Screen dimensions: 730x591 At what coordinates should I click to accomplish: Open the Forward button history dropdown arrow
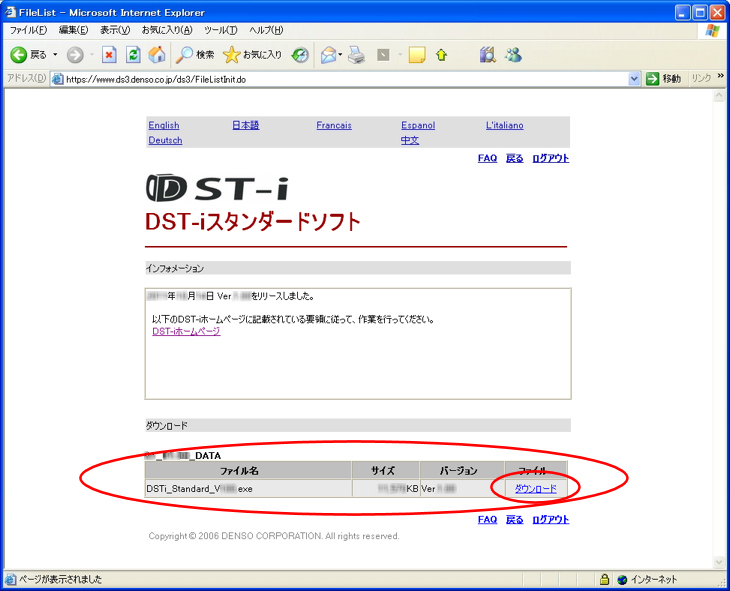tap(92, 55)
